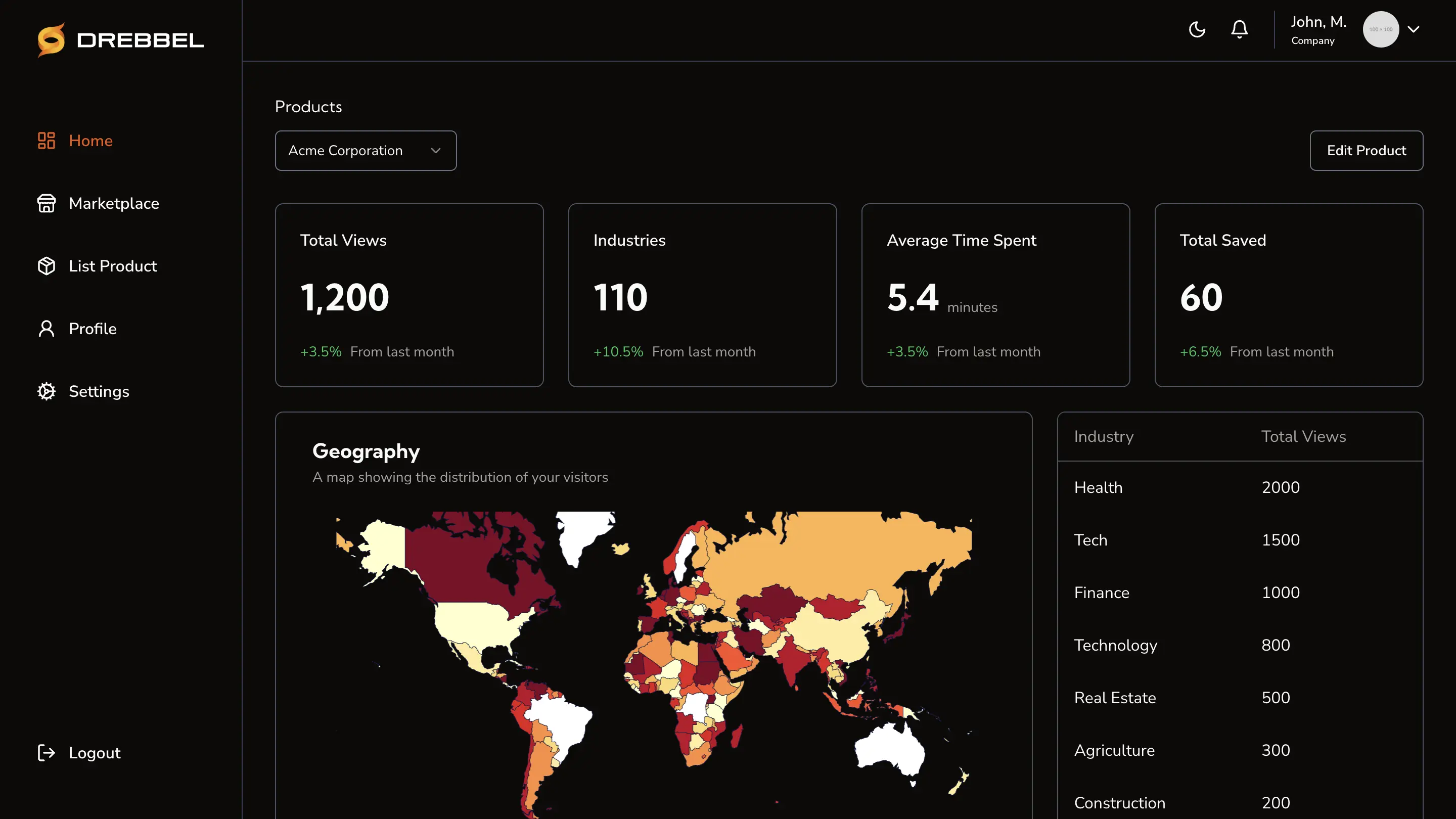This screenshot has height=819, width=1456.
Task: Toggle dark mode with moon icon
Action: click(x=1197, y=29)
